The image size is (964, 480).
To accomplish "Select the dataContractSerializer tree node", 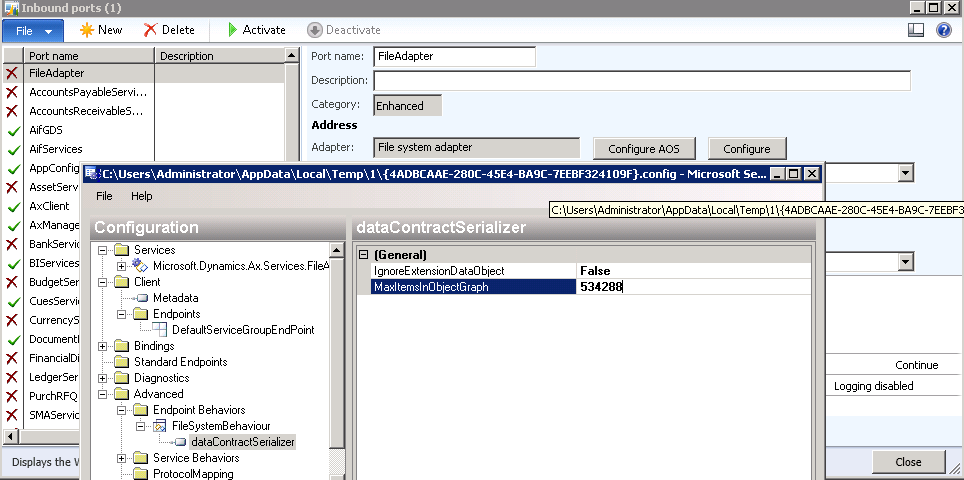I will [x=242, y=442].
